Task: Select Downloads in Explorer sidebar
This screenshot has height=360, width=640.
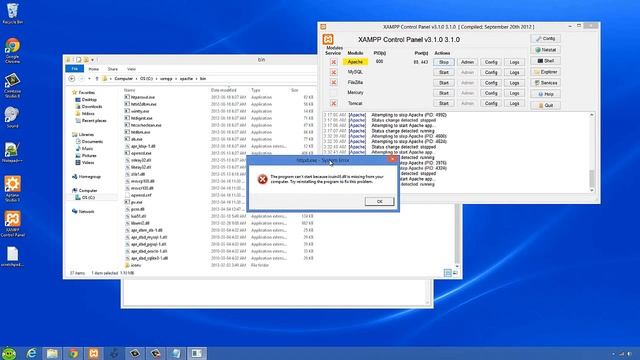Action: (x=92, y=107)
